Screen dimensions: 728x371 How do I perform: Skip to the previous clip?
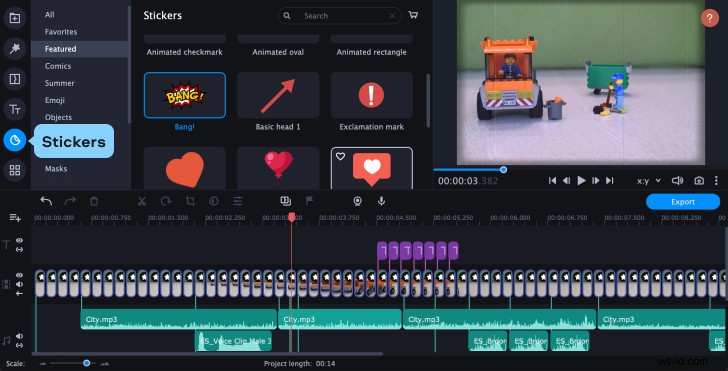point(552,181)
